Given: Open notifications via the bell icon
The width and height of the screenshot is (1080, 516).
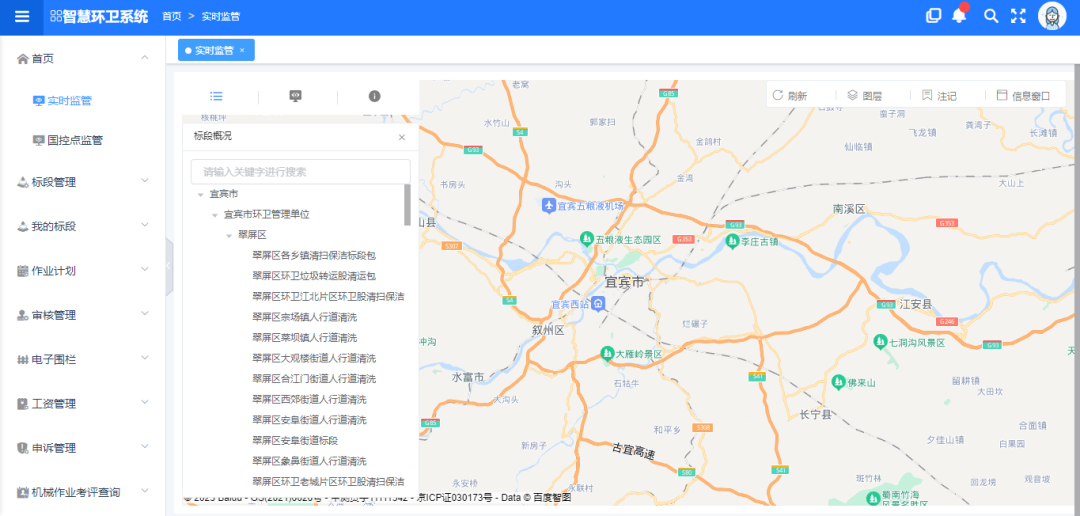Looking at the screenshot, I should 959,16.
